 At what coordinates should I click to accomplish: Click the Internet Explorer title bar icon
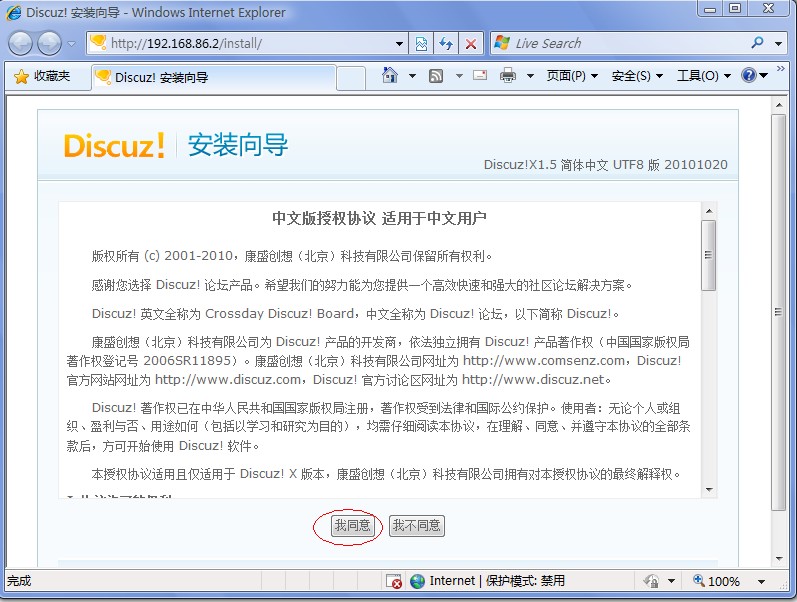[x=14, y=12]
